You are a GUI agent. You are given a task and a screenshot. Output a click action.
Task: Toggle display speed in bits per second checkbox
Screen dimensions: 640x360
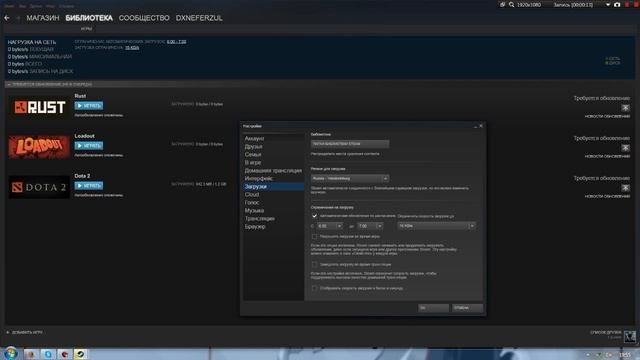pyautogui.click(x=314, y=288)
